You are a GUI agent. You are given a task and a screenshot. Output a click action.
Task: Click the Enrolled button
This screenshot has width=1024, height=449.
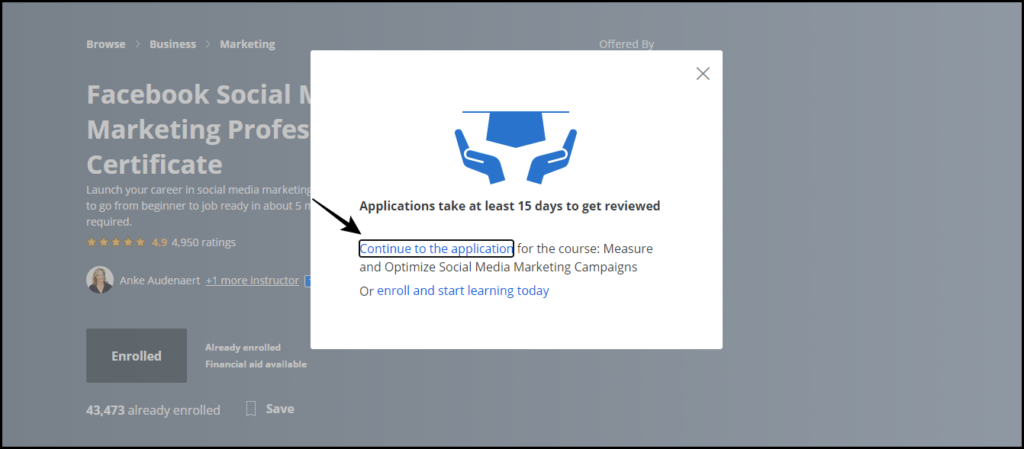click(x=136, y=356)
